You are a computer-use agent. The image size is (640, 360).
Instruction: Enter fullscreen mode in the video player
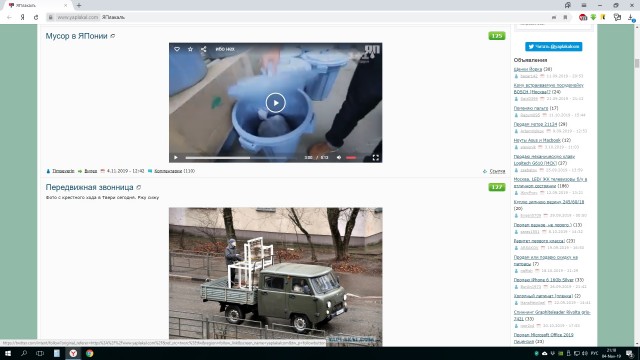376,158
